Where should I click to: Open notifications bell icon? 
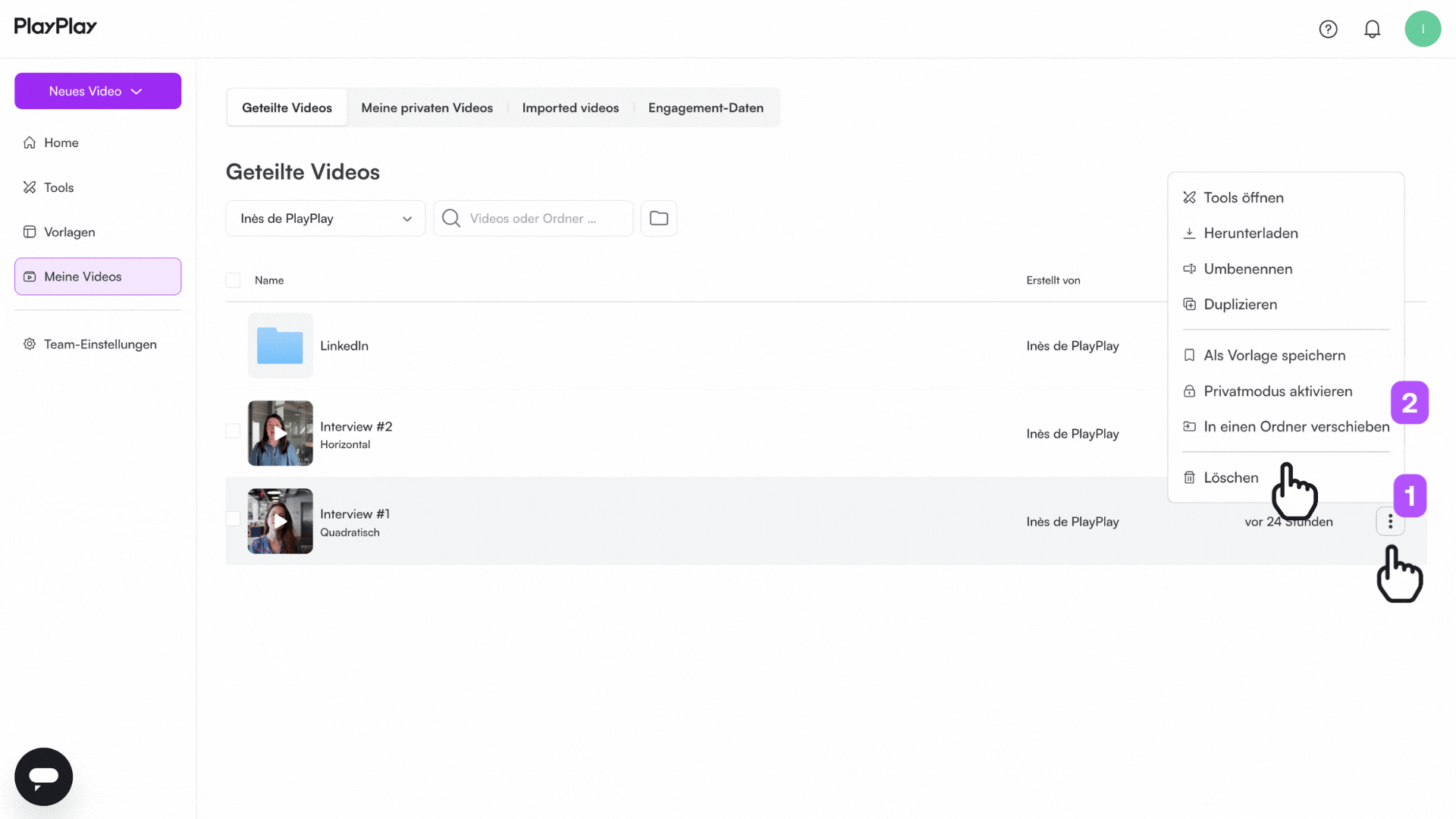pyautogui.click(x=1372, y=29)
